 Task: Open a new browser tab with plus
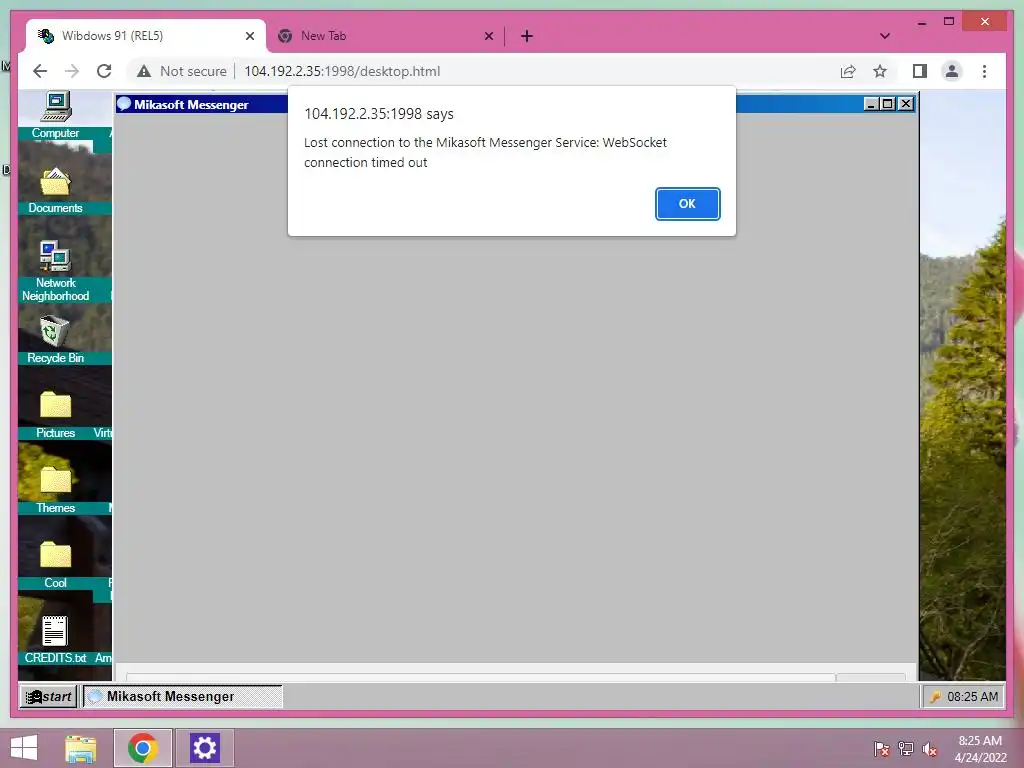tap(527, 36)
